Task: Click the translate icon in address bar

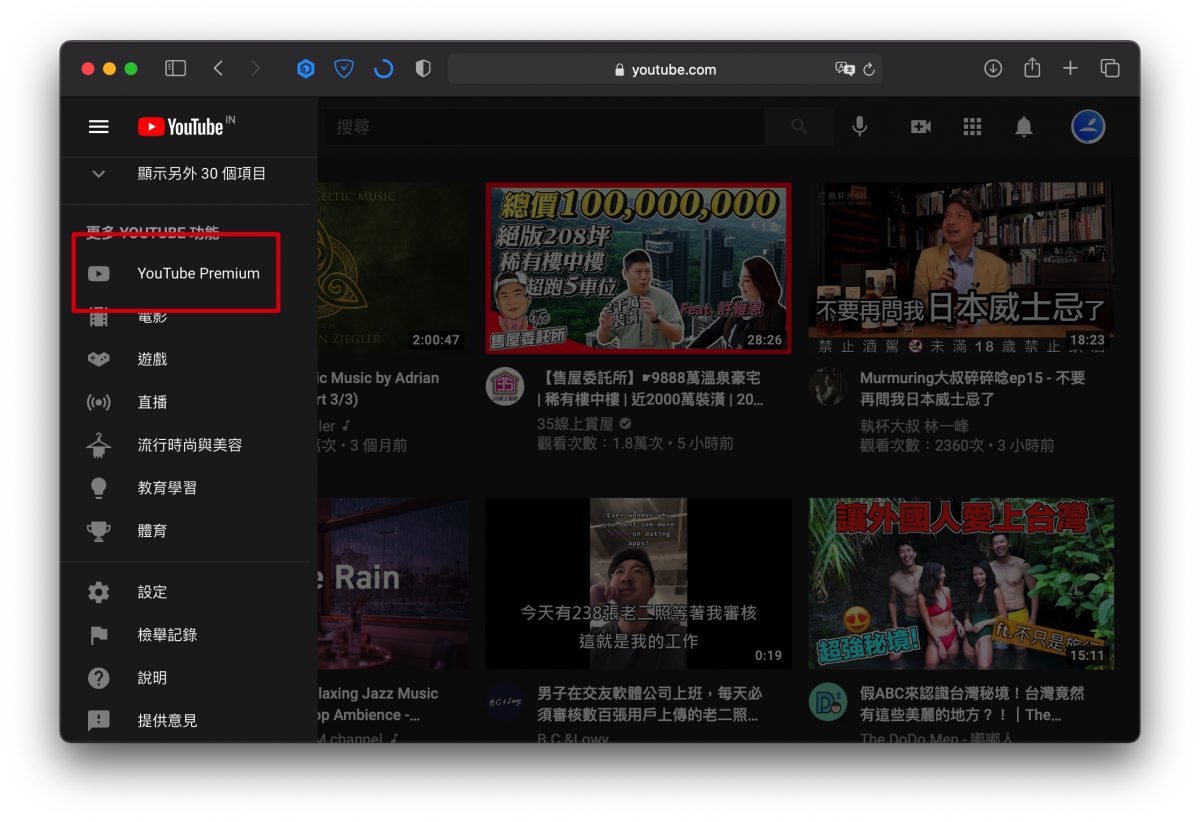Action: coord(845,69)
